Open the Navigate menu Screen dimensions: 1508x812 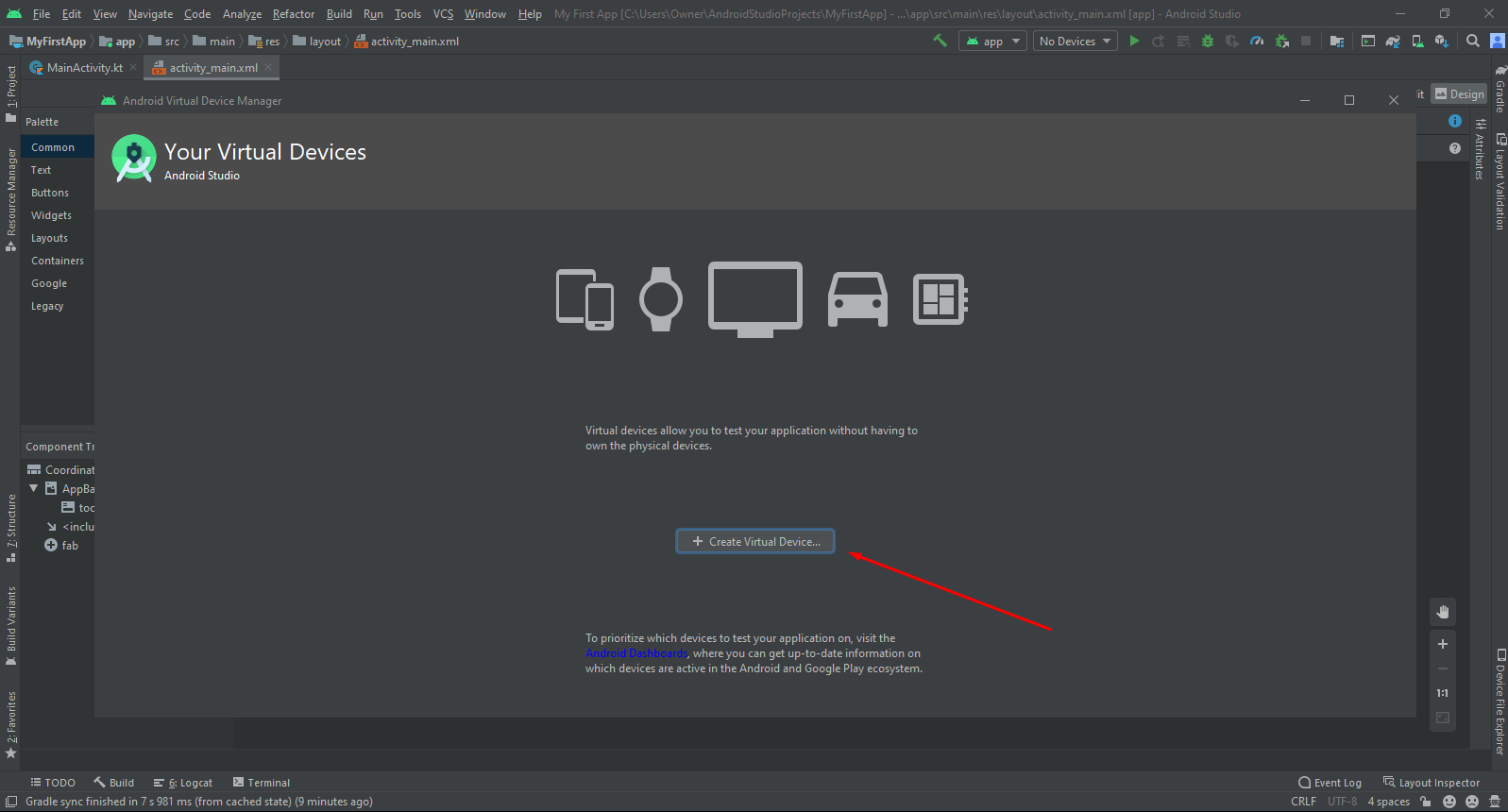(x=151, y=14)
